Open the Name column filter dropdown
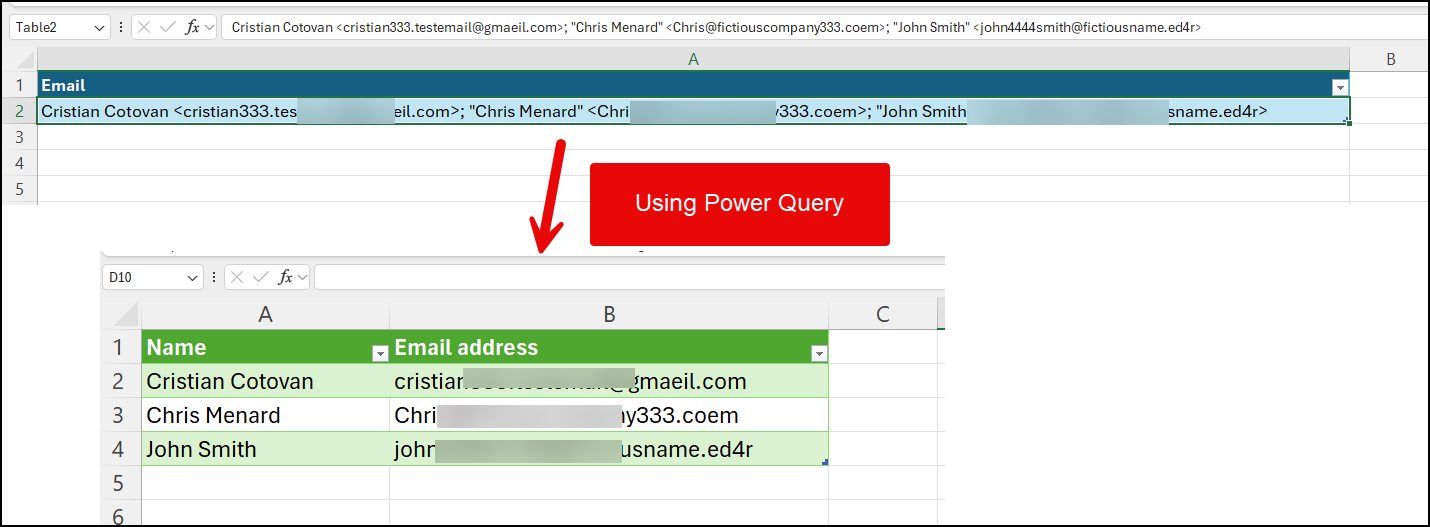This screenshot has width=1430, height=527. tap(380, 353)
